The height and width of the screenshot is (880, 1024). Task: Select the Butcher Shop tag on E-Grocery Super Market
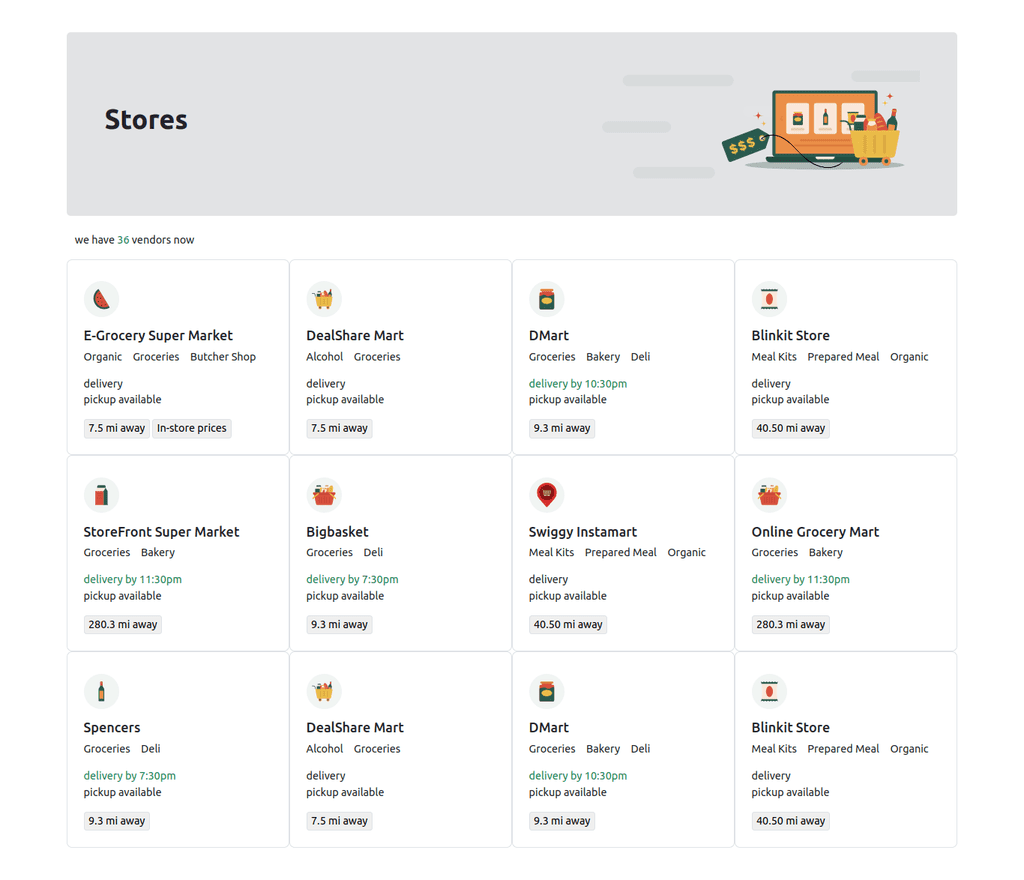(223, 357)
